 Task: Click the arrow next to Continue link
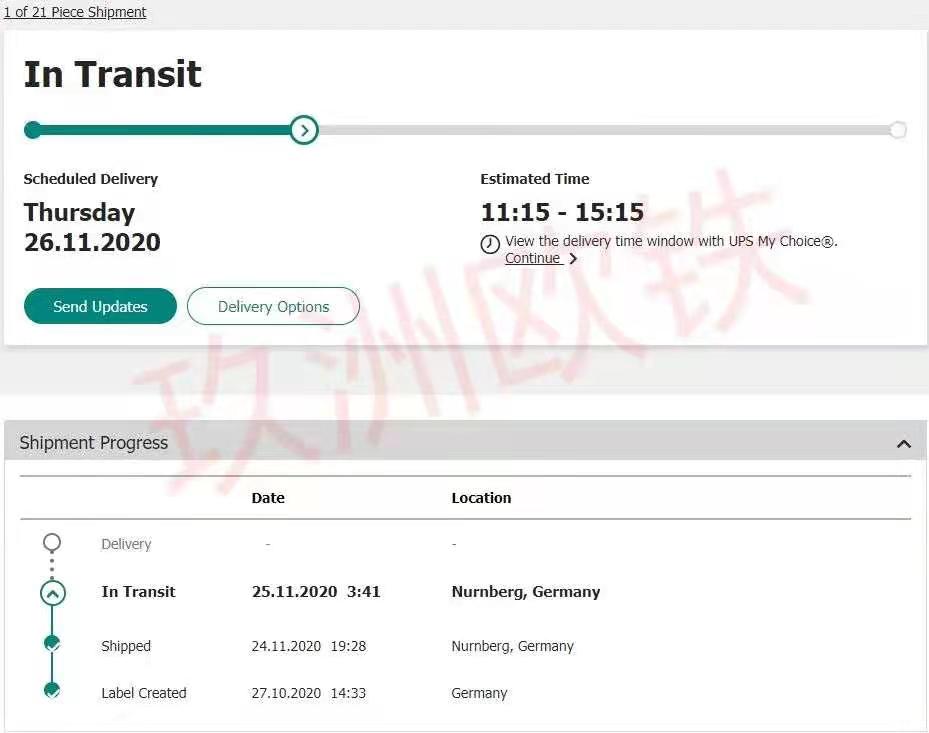click(573, 259)
